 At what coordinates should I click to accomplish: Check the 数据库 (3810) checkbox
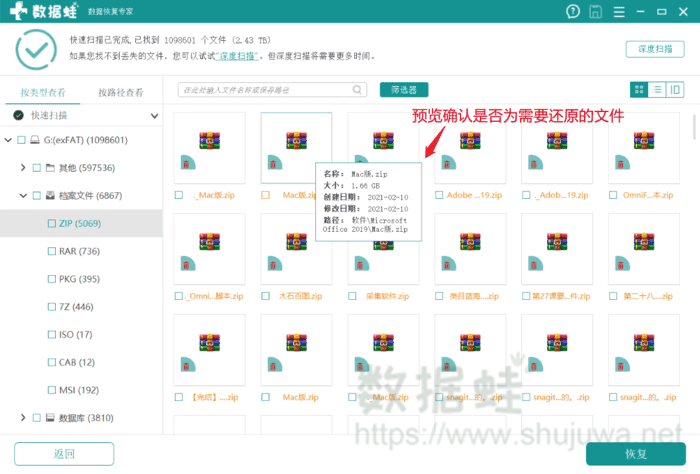37,418
